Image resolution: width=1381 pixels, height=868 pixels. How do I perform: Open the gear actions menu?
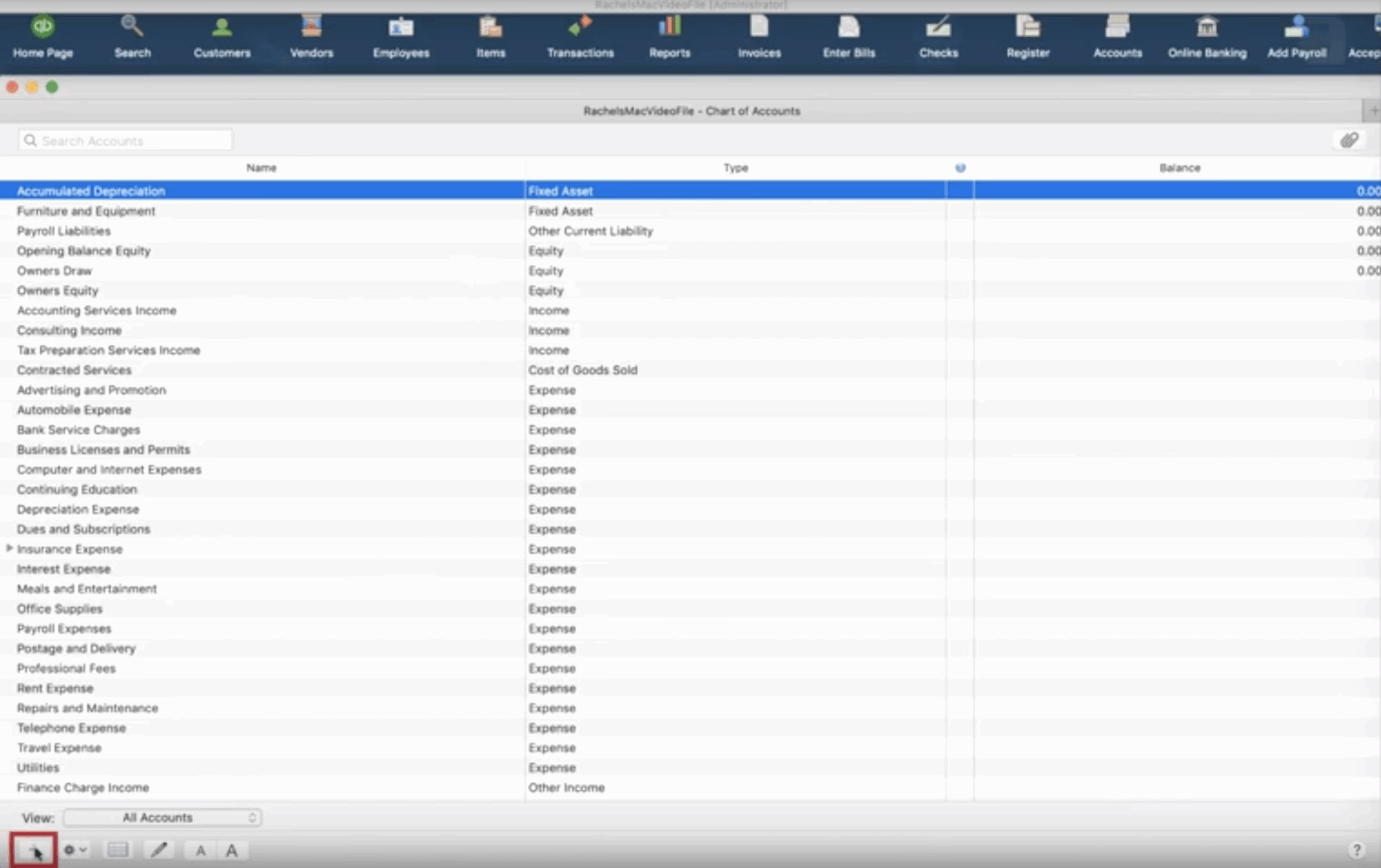(x=74, y=850)
